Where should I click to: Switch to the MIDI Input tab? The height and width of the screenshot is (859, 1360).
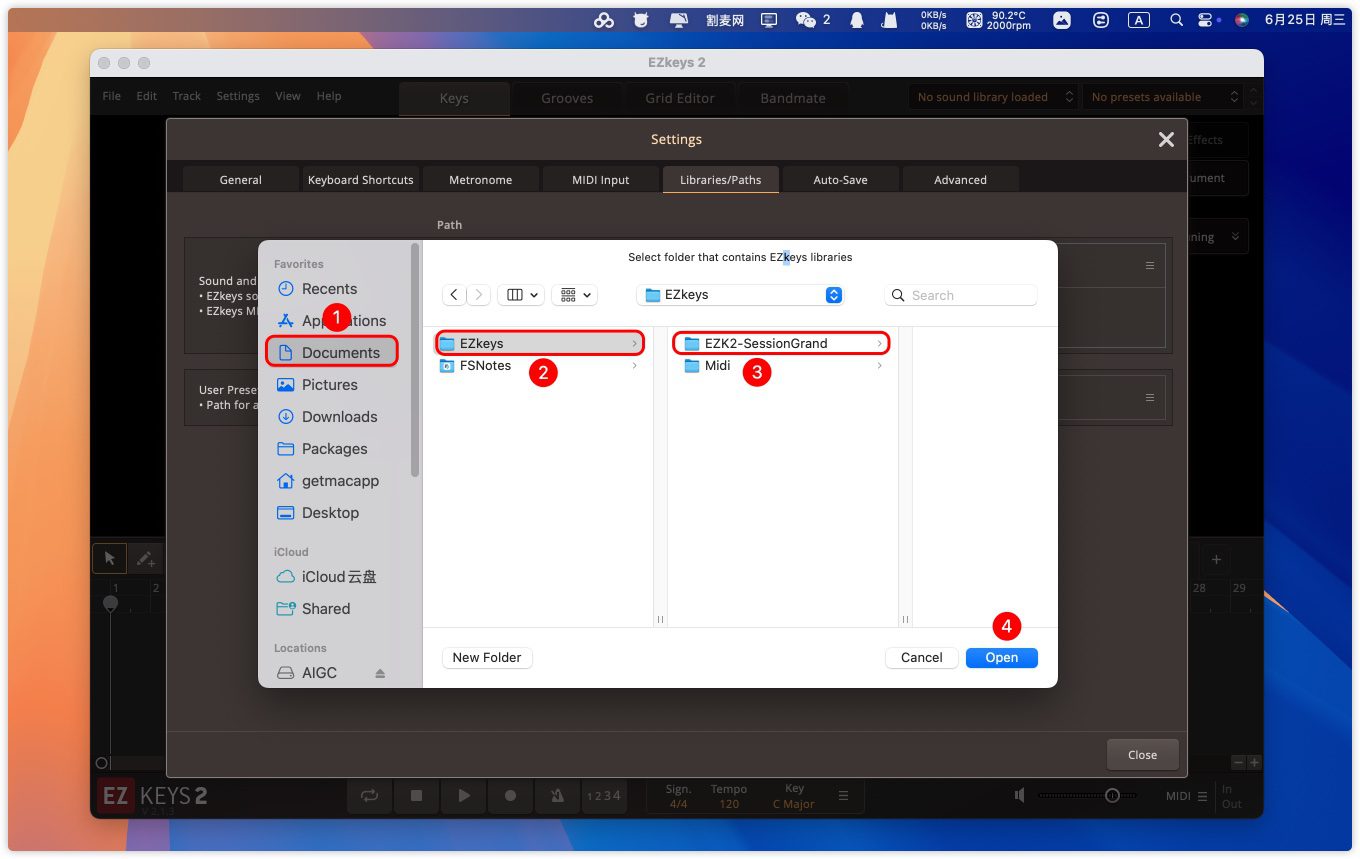coord(601,180)
